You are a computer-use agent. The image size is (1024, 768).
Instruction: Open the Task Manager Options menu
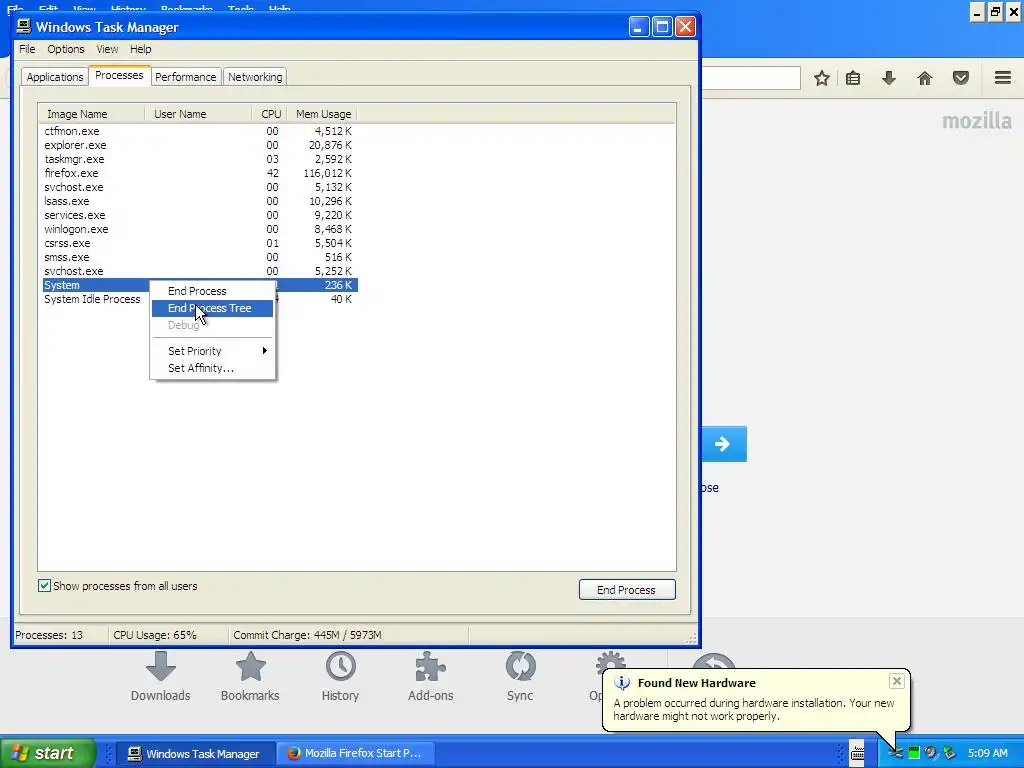point(65,49)
